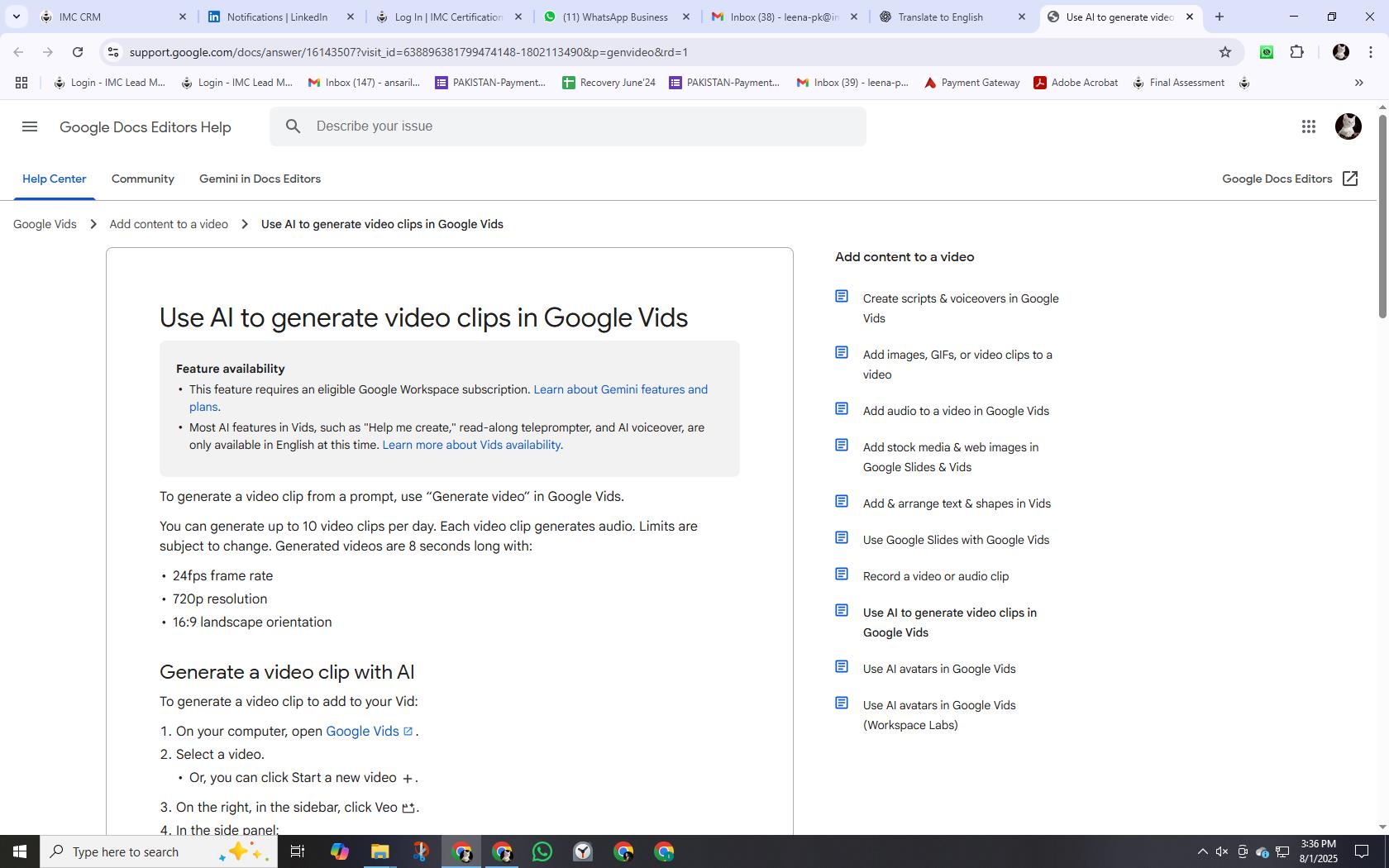This screenshot has height=868, width=1389.
Task: Open Add stock media & web images article
Action: (x=951, y=457)
